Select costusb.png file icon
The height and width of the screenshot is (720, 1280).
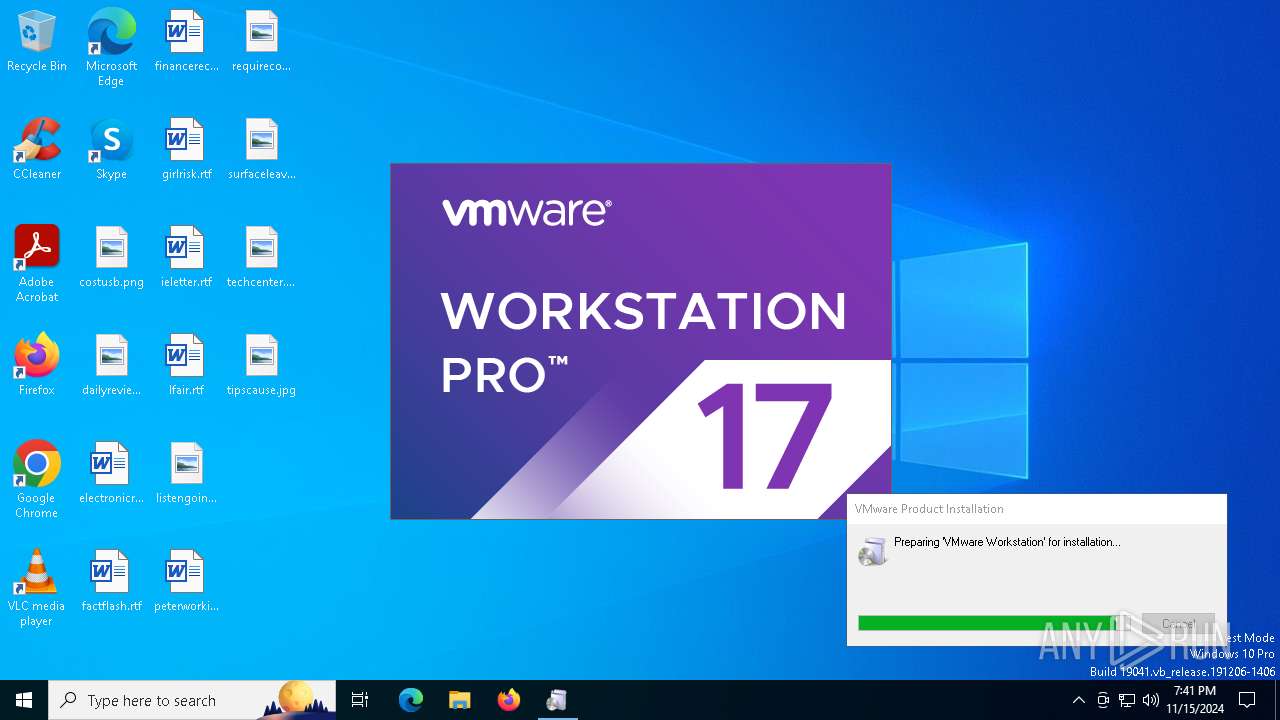click(x=111, y=258)
